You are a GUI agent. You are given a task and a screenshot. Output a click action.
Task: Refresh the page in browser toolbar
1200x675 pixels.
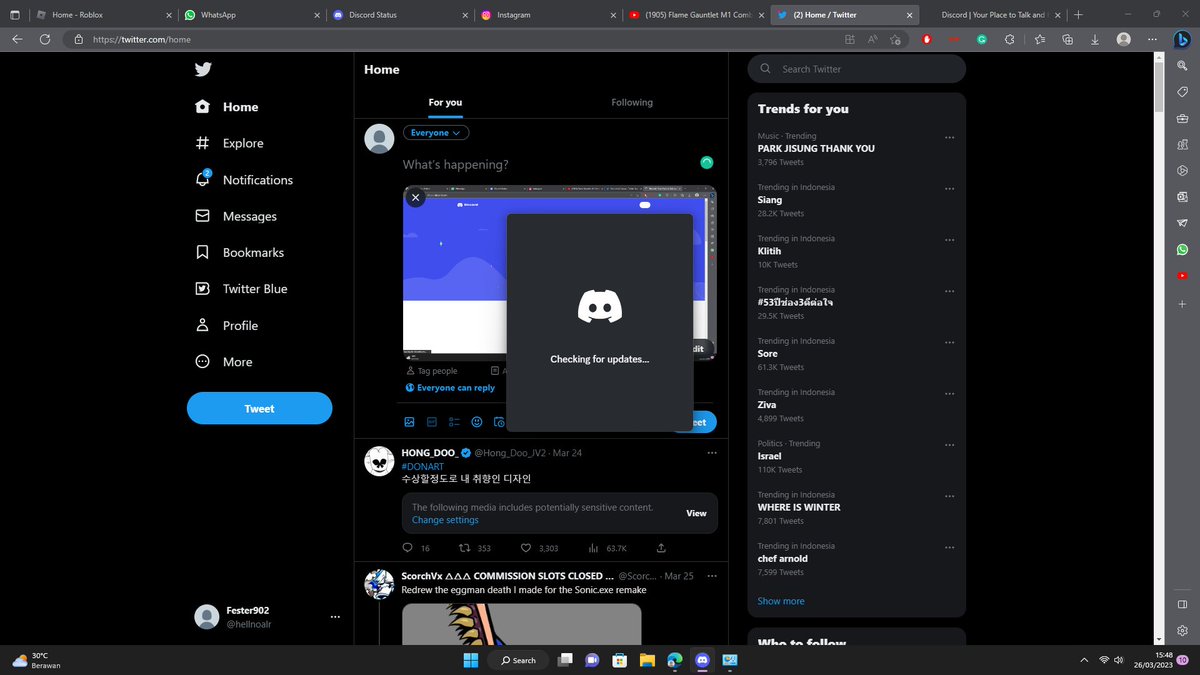(x=45, y=39)
